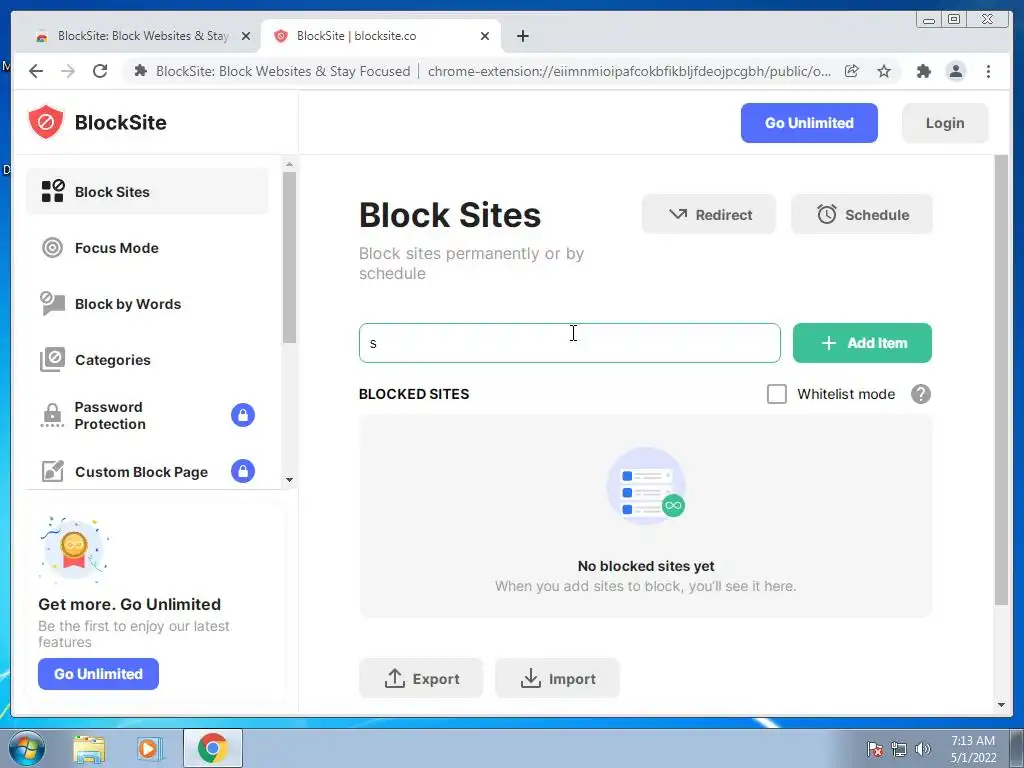Open the Chrome profile menu
This screenshot has width=1024, height=768.
coord(955,71)
